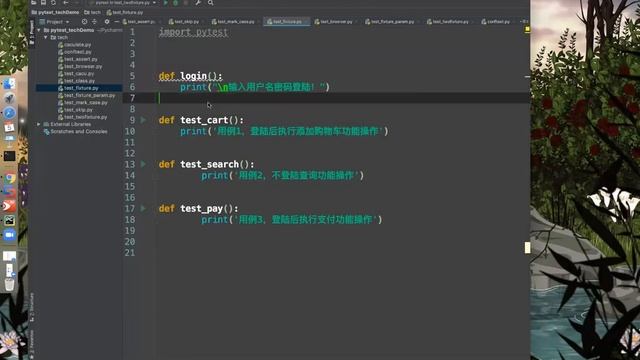Open Finder from the Dock

(9, 84)
